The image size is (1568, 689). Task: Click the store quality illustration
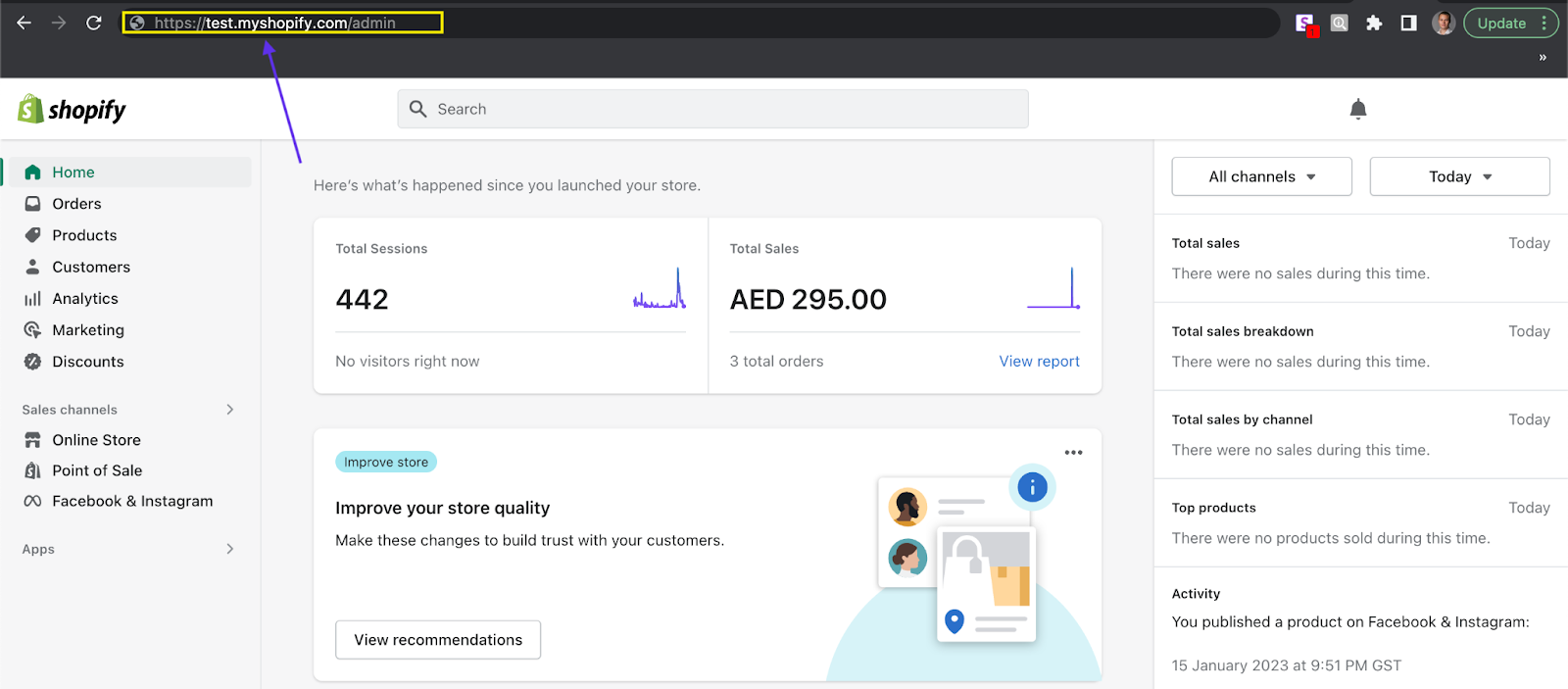click(x=964, y=573)
